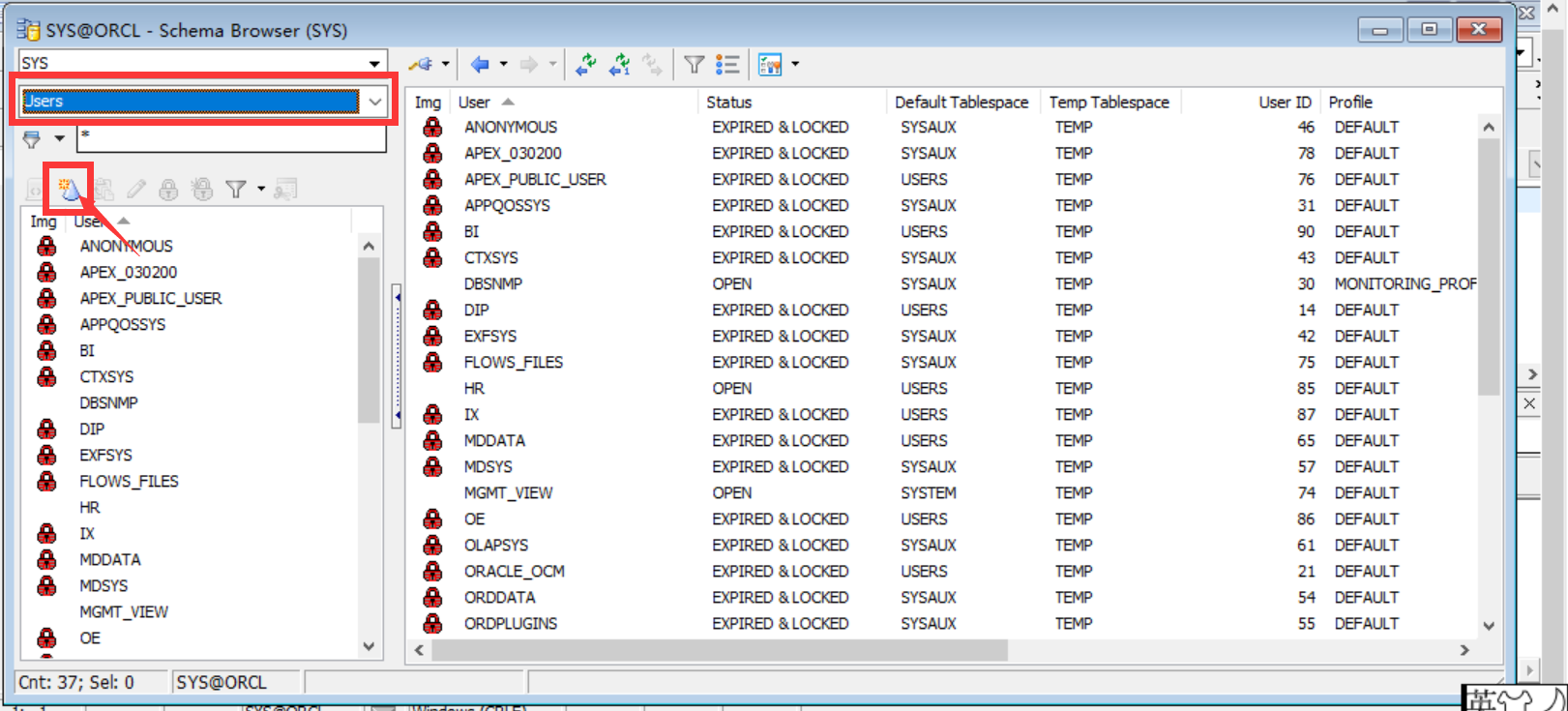Image resolution: width=1568 pixels, height=711 pixels.
Task: Click the grayed padlock-with-star icon
Action: pyautogui.click(x=202, y=190)
